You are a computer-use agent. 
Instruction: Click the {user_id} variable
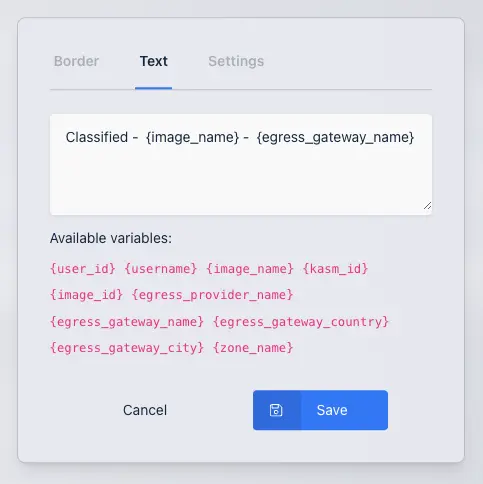pyautogui.click(x=83, y=269)
